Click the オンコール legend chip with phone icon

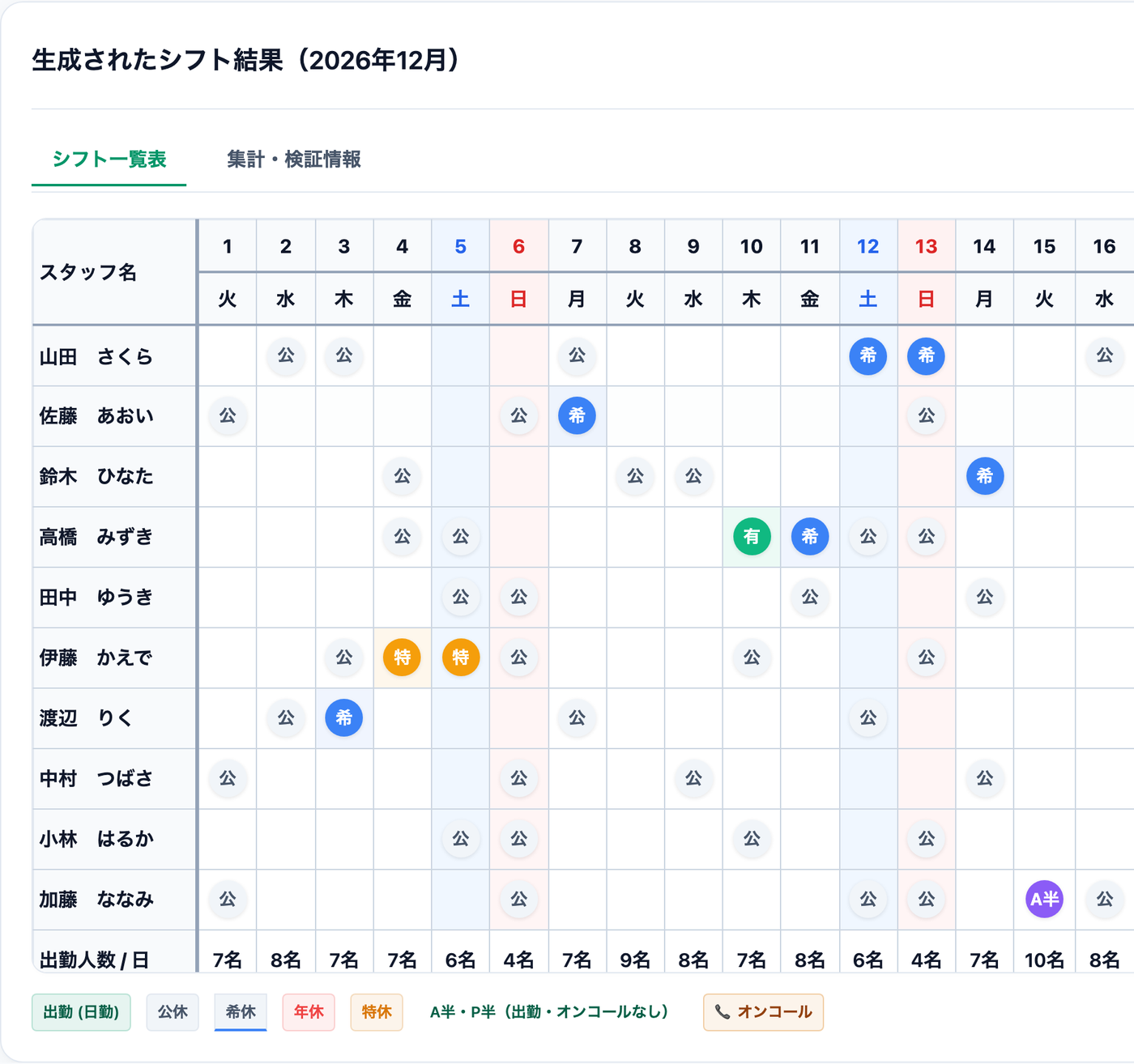pyautogui.click(x=764, y=1012)
